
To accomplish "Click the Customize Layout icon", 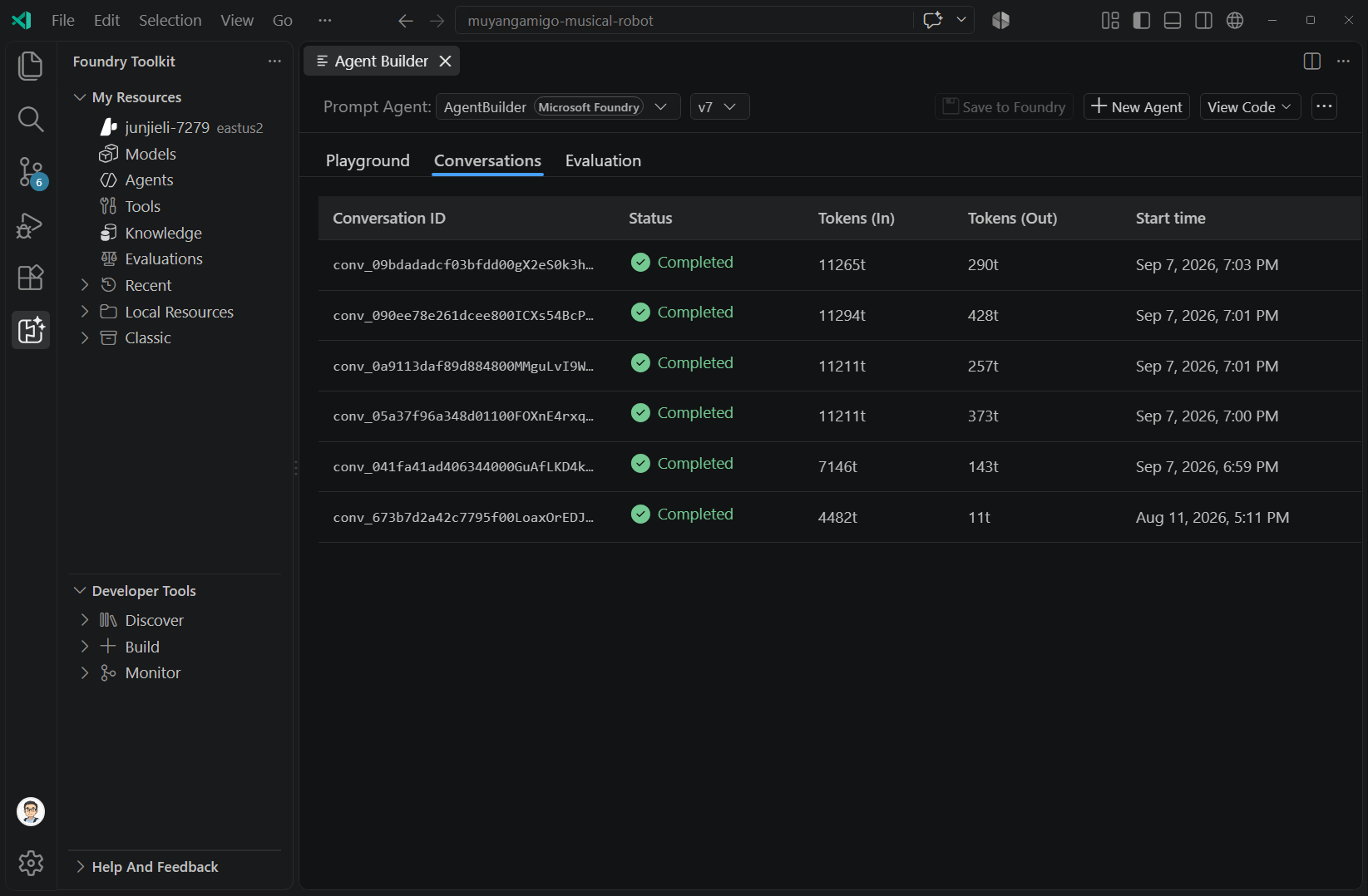I will coord(1110,21).
